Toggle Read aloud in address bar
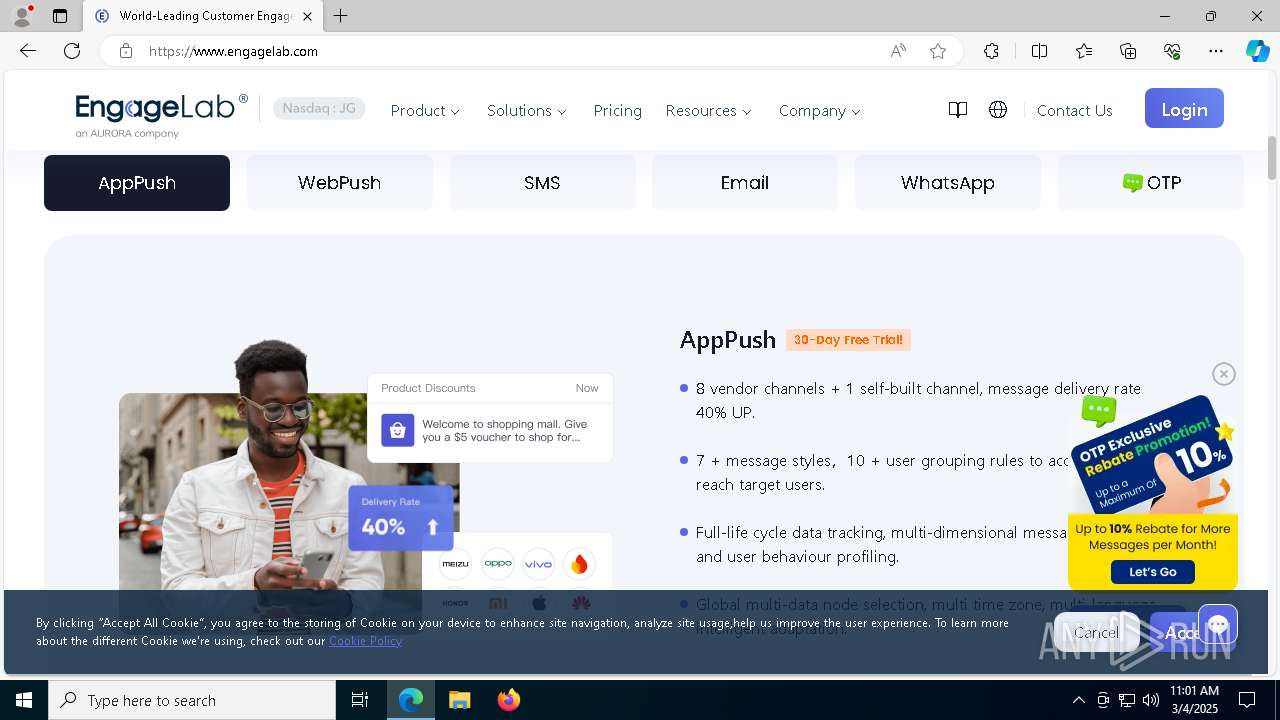Viewport: 1280px width, 720px height. (898, 51)
